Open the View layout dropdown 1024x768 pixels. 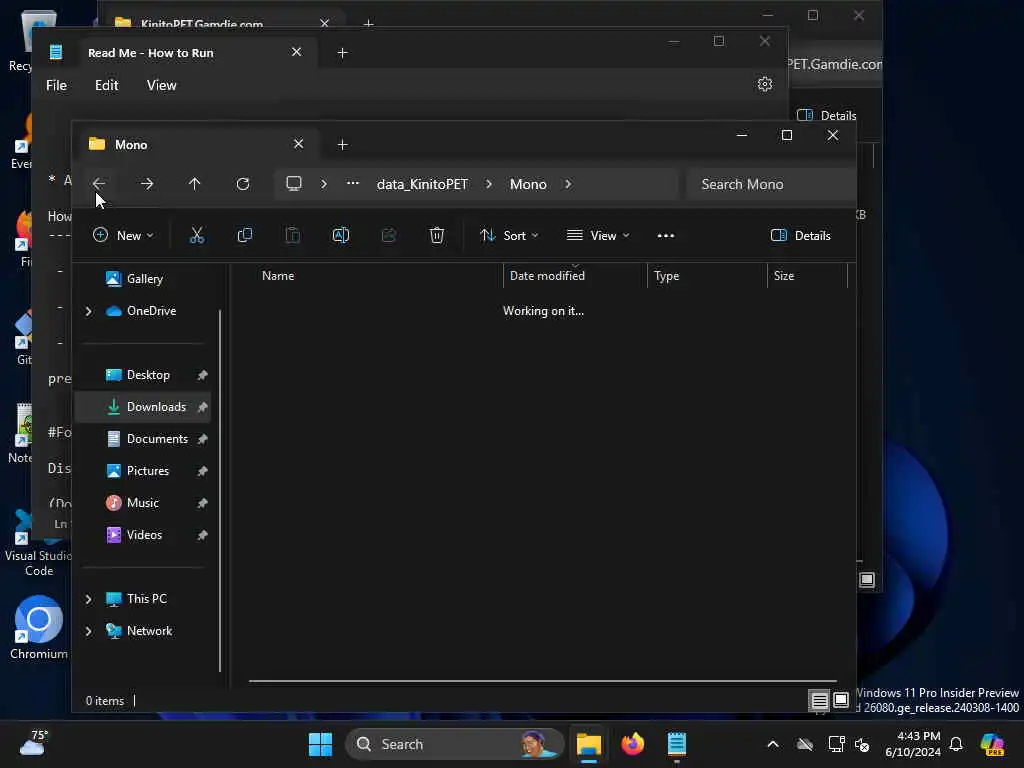pos(598,236)
